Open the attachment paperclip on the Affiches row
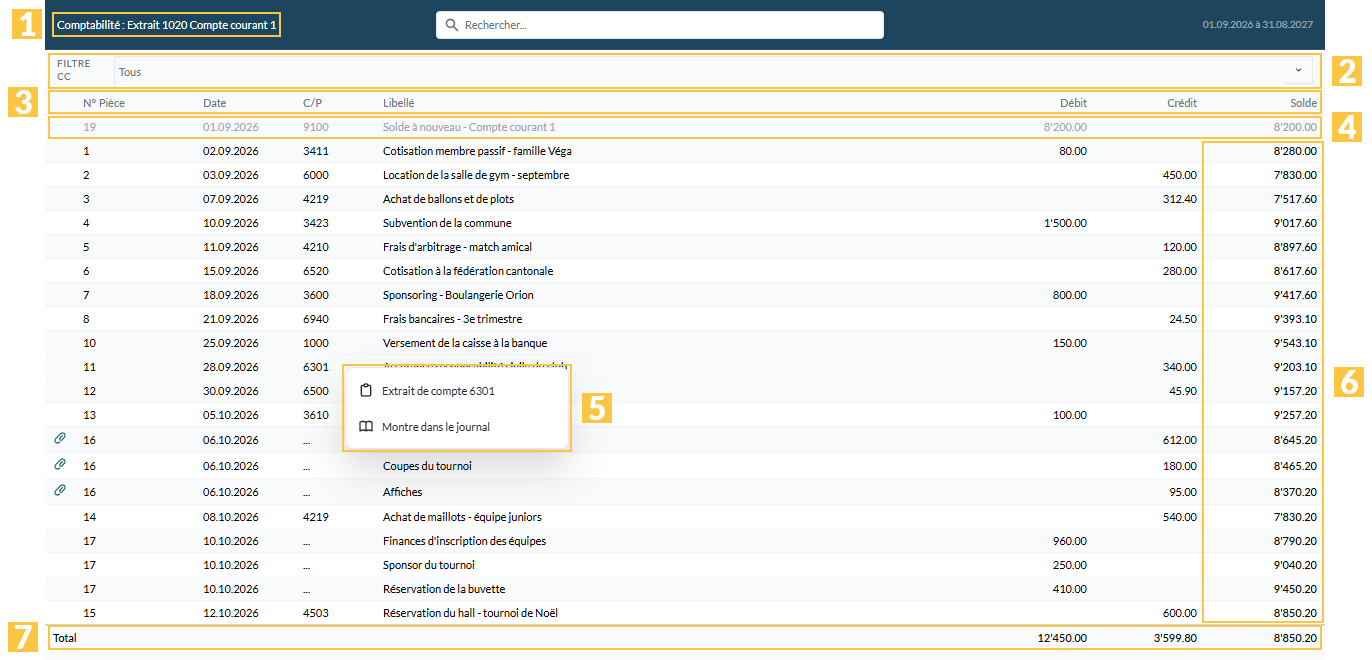The image size is (1372, 660). [x=60, y=491]
